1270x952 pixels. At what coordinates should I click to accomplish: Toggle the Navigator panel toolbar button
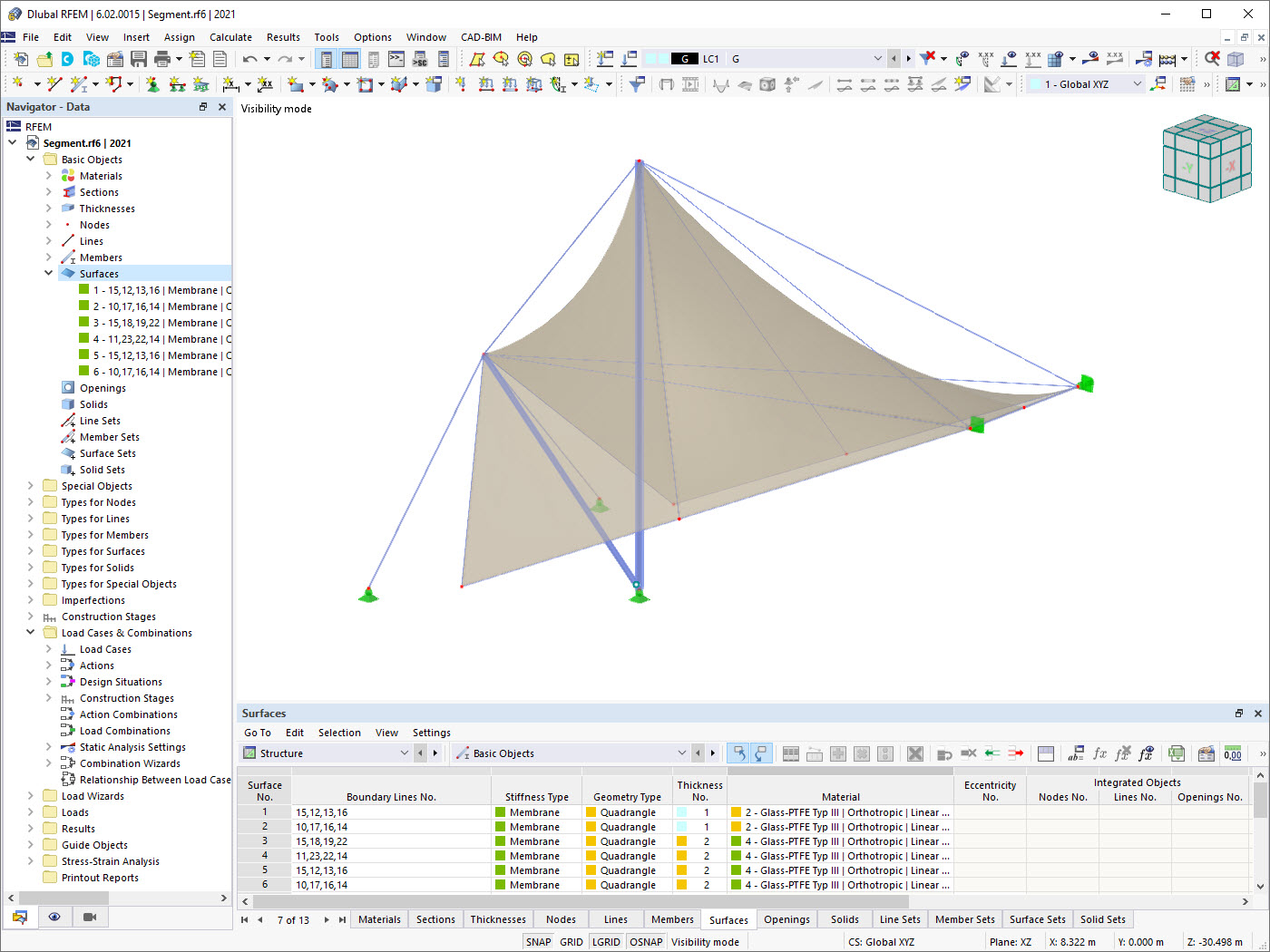pyautogui.click(x=327, y=59)
